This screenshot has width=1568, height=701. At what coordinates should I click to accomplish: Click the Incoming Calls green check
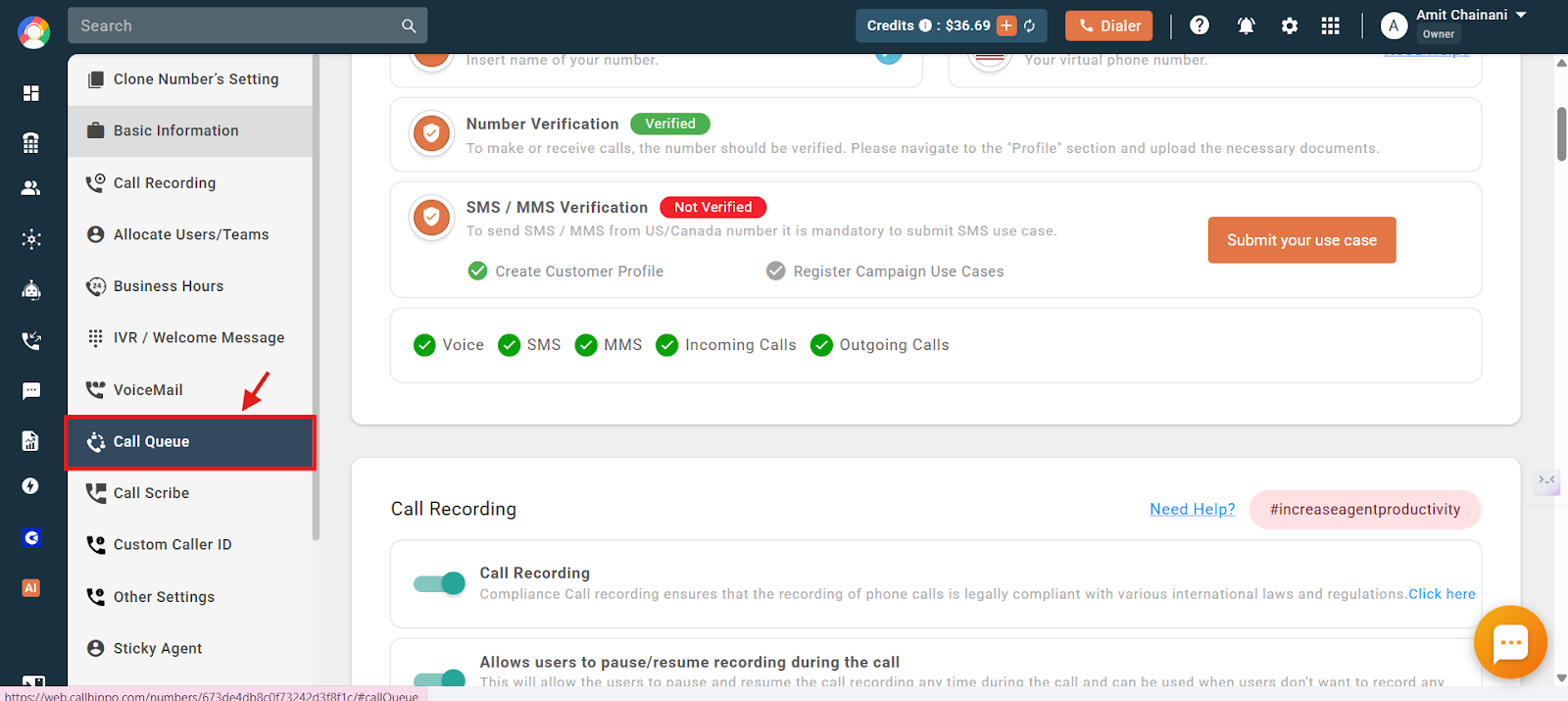(x=667, y=345)
